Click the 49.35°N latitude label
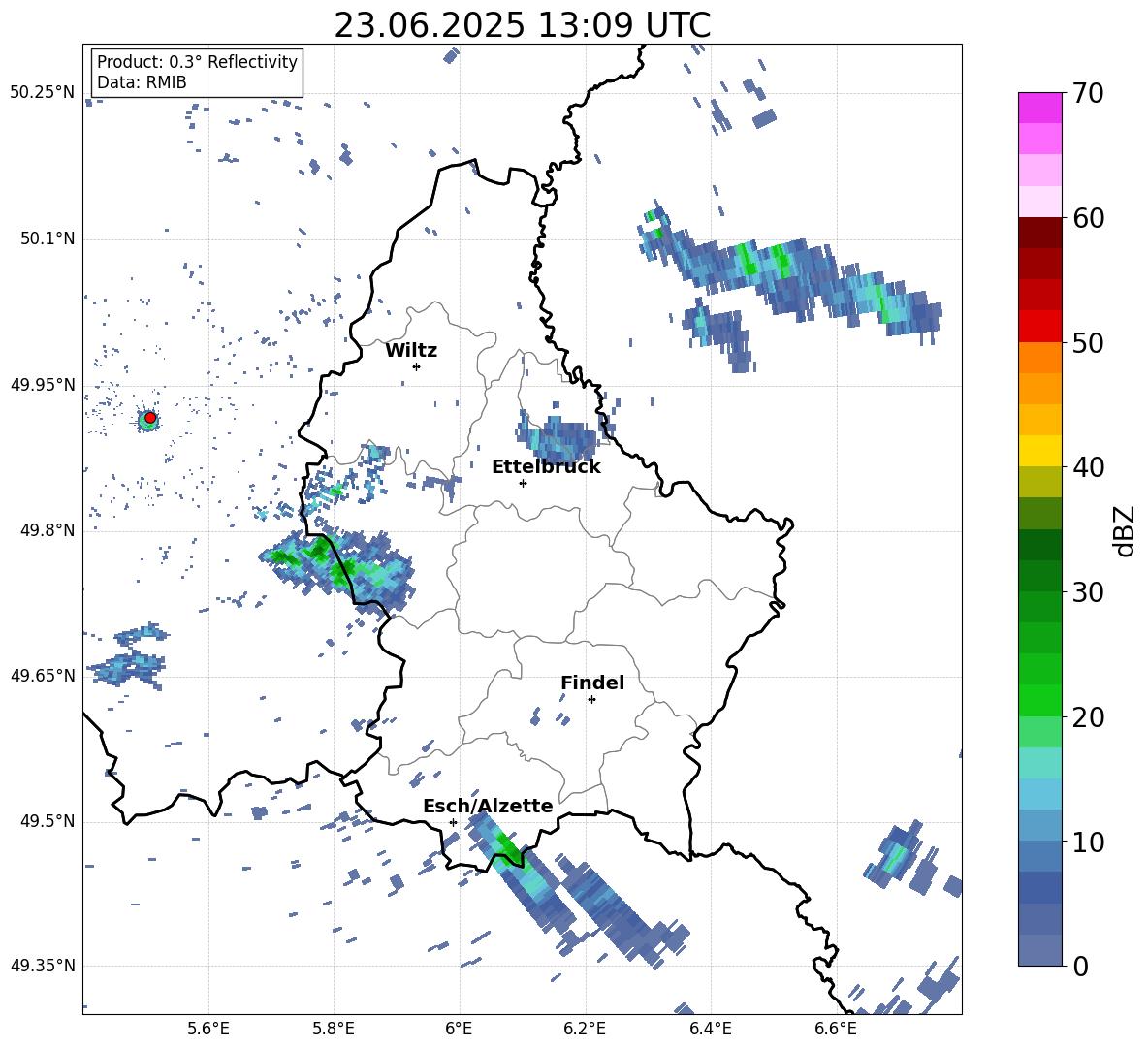 (x=43, y=966)
